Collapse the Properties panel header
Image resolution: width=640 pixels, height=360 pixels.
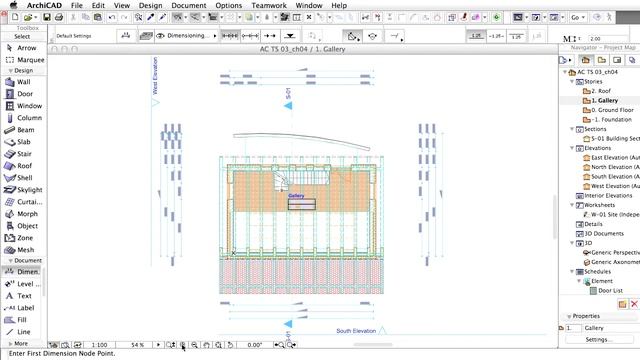click(569, 316)
